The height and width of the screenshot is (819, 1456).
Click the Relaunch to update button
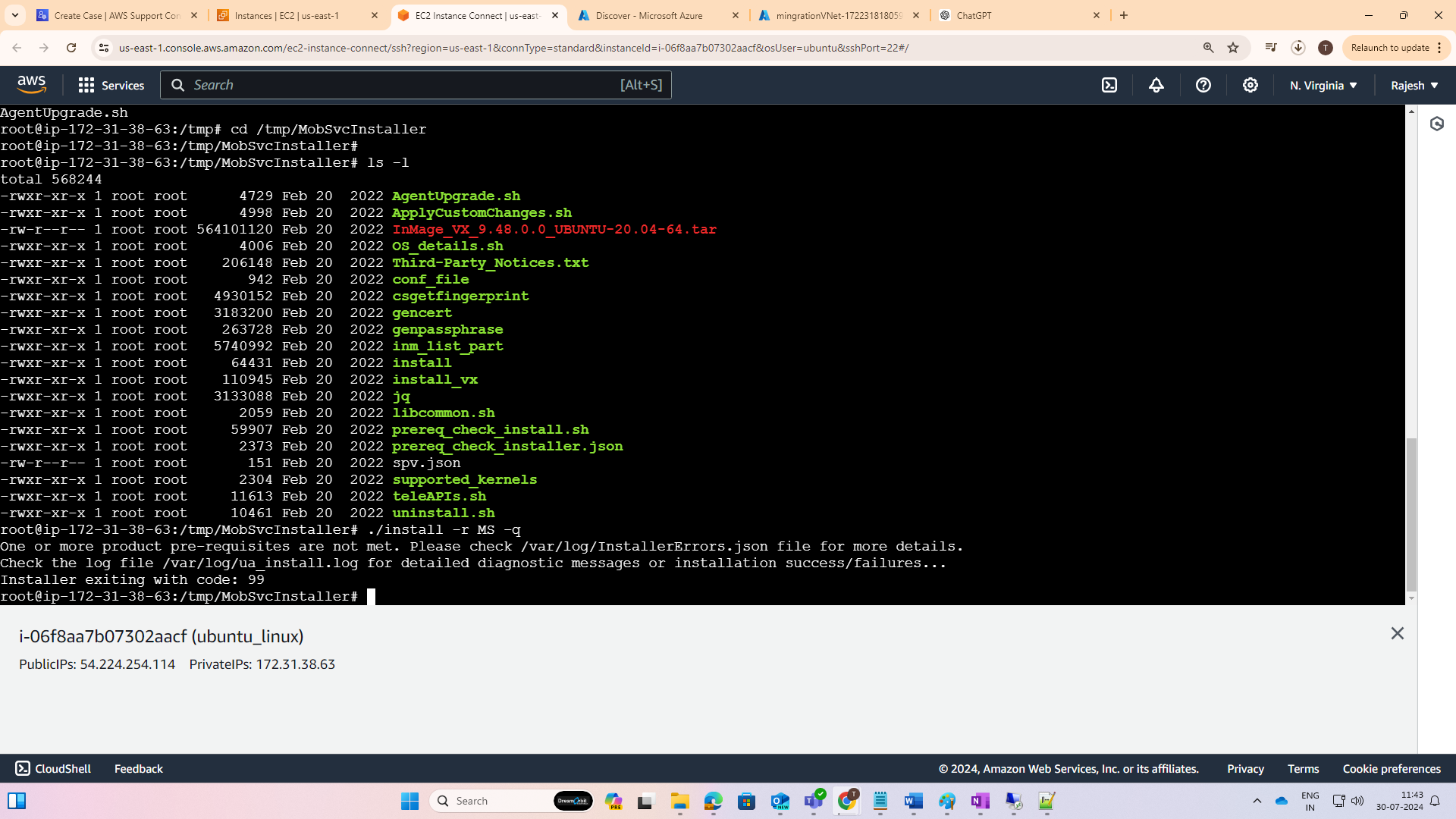click(x=1394, y=47)
